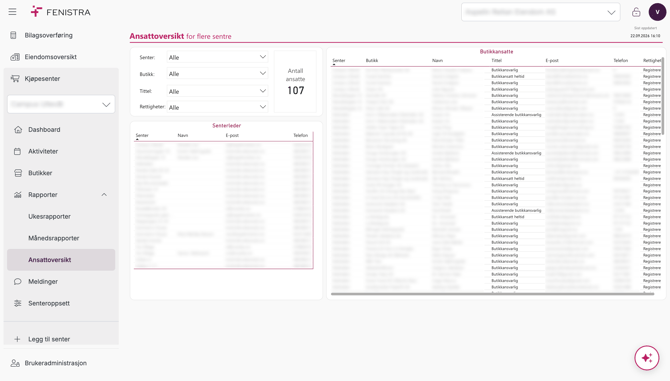The height and width of the screenshot is (381, 670).
Task: Sort Butikkansatte table by Butikk column
Action: 372,61
